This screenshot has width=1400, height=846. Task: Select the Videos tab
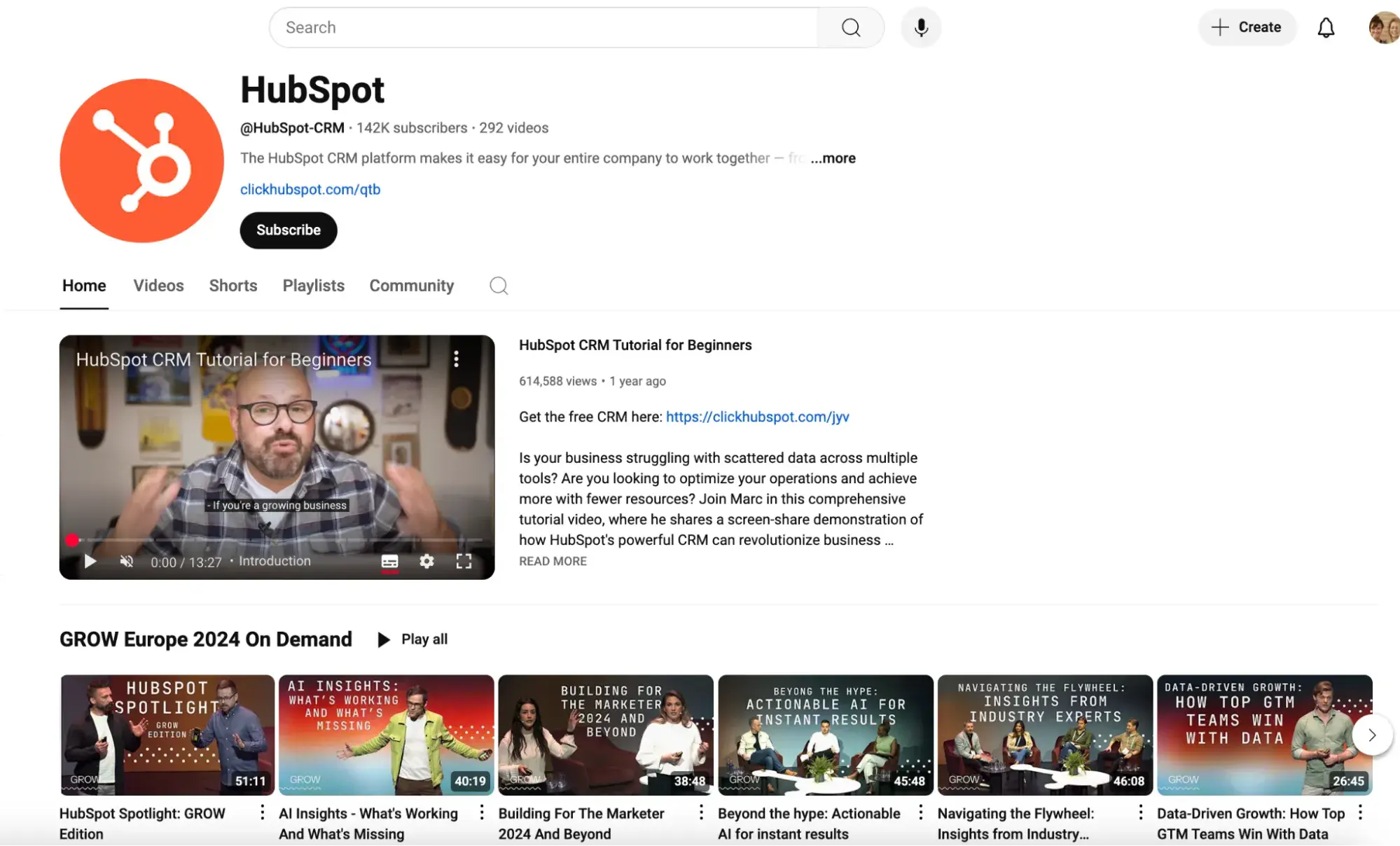click(x=158, y=286)
